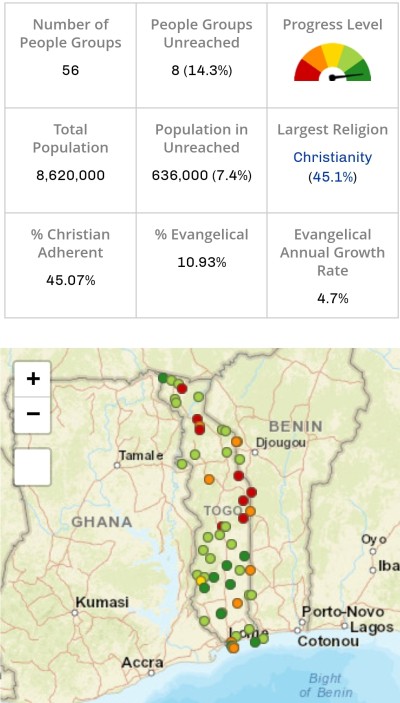This screenshot has height=703, width=400.
Task: Click the Evangelical Annual Growth Rate cell
Action: coord(332,265)
